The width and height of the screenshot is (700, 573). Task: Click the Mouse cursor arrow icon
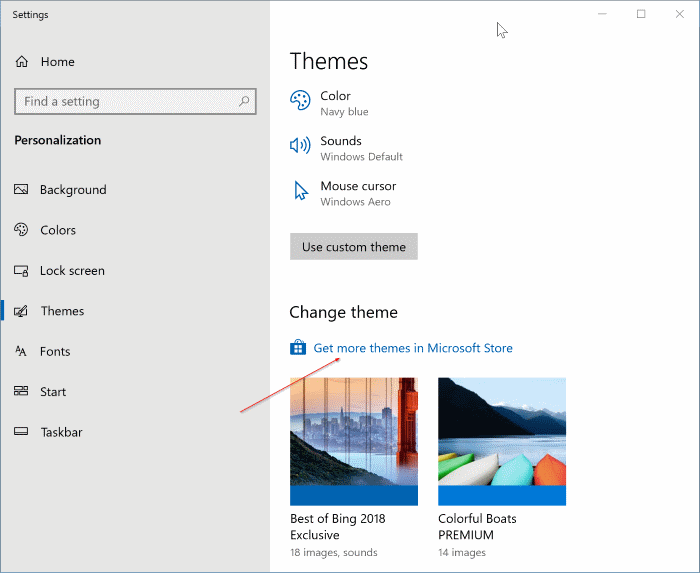coord(301,191)
